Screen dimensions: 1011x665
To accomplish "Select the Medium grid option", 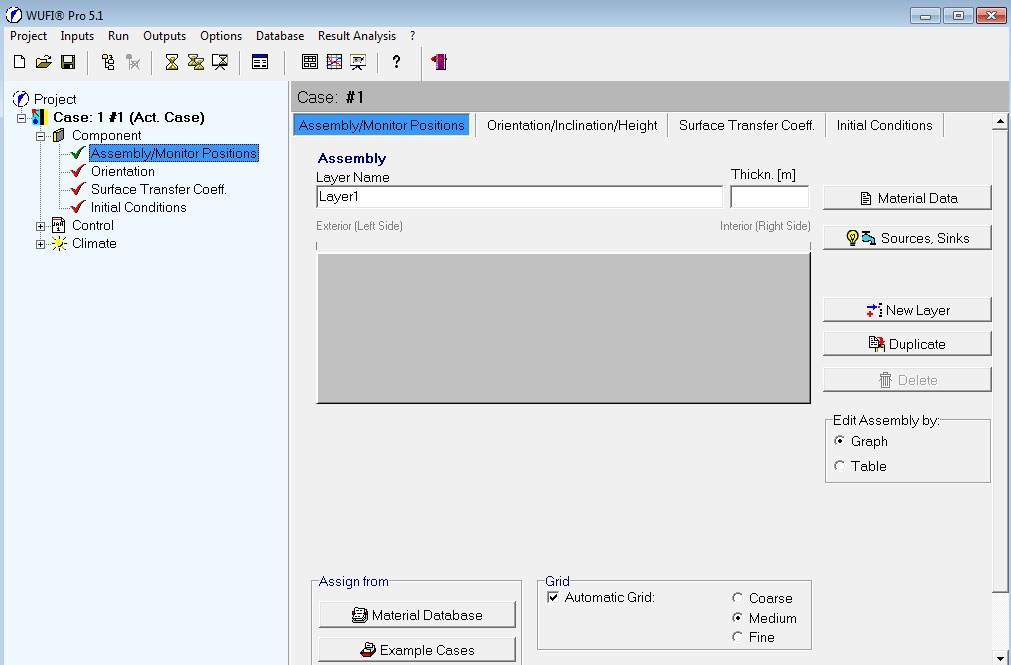I will (x=738, y=618).
